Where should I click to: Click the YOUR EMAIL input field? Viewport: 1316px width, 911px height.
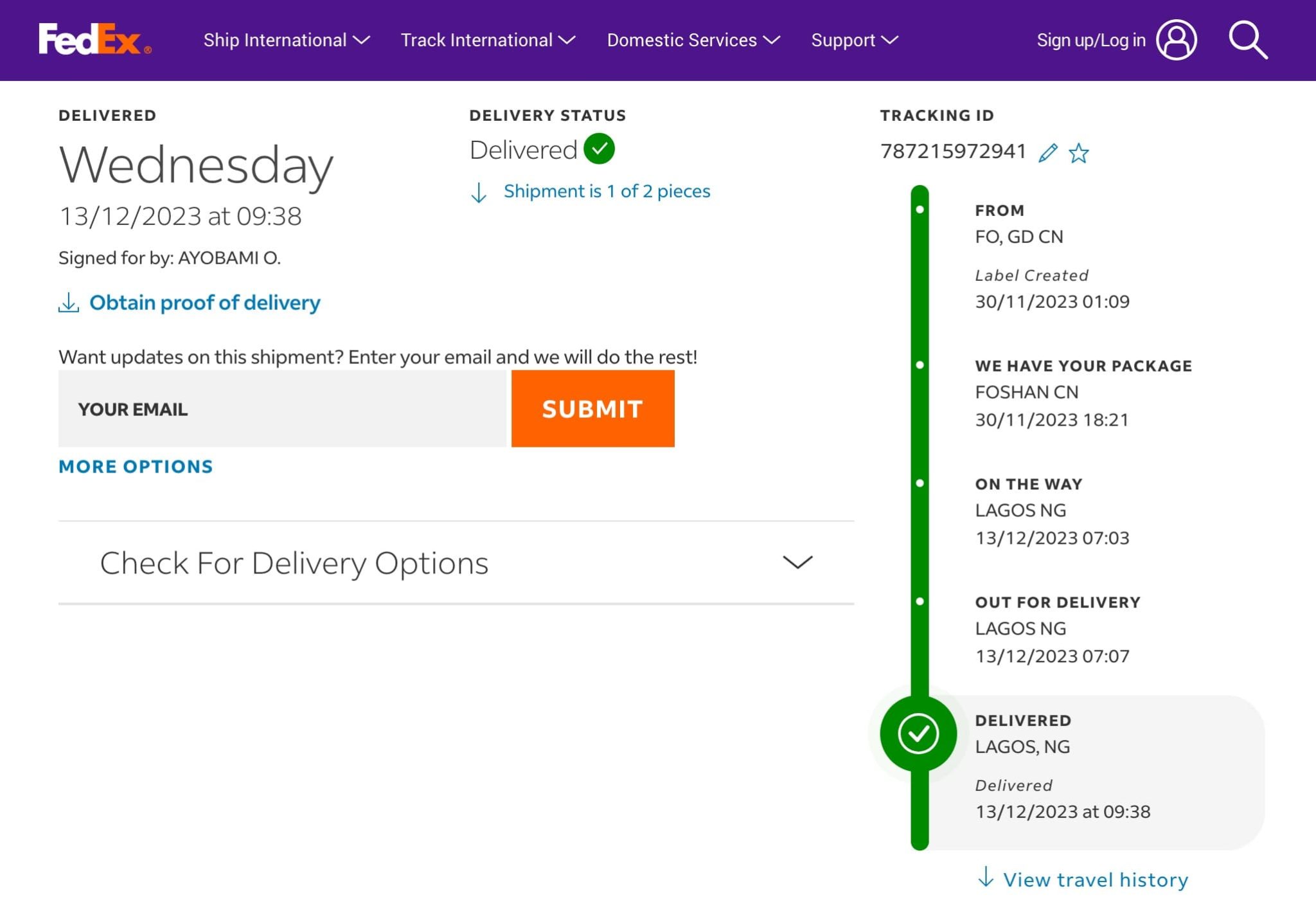pos(282,409)
